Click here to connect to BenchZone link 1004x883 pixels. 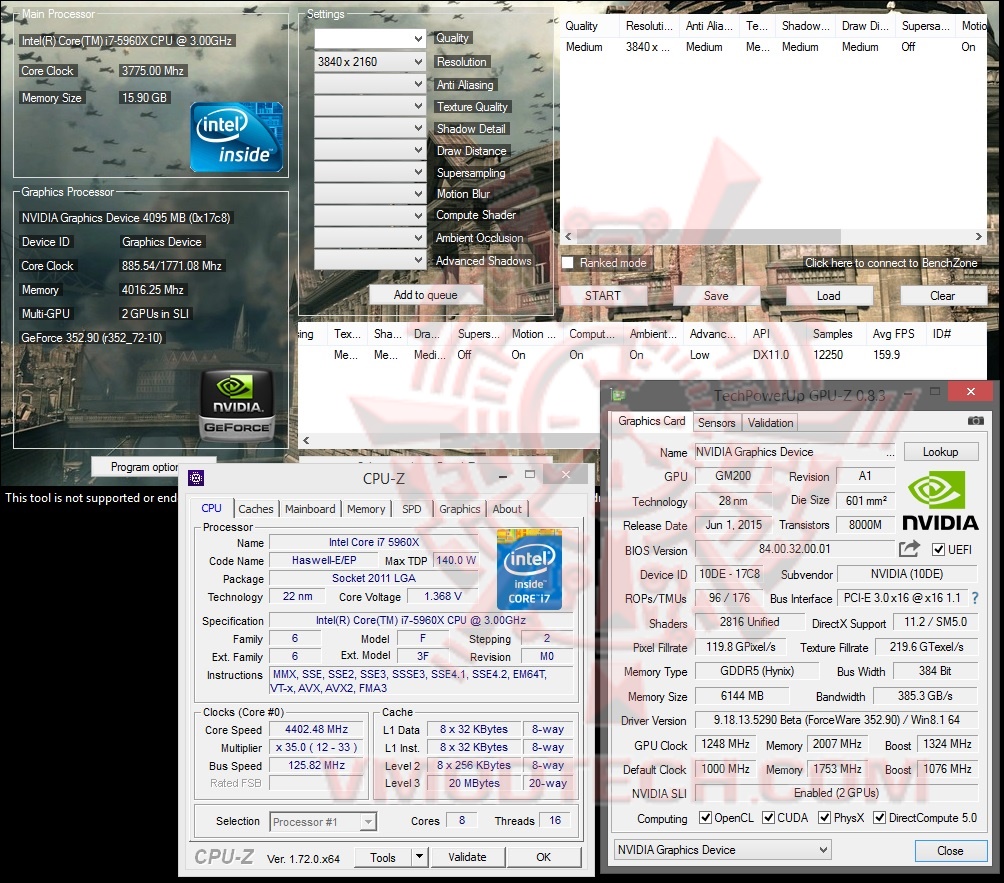tap(891, 263)
